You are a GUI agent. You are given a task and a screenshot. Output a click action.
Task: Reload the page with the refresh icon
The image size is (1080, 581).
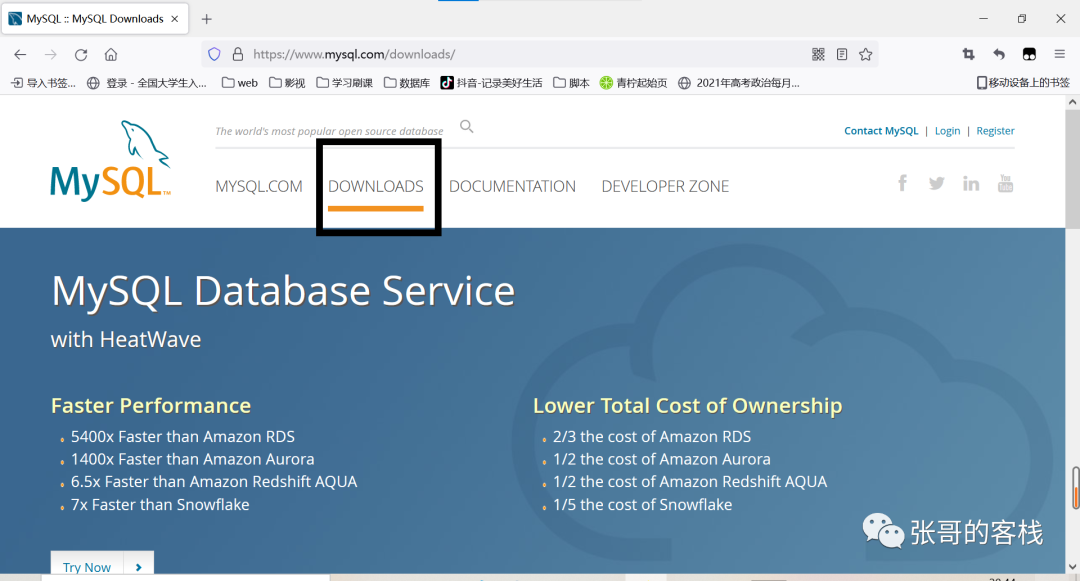click(x=81, y=54)
